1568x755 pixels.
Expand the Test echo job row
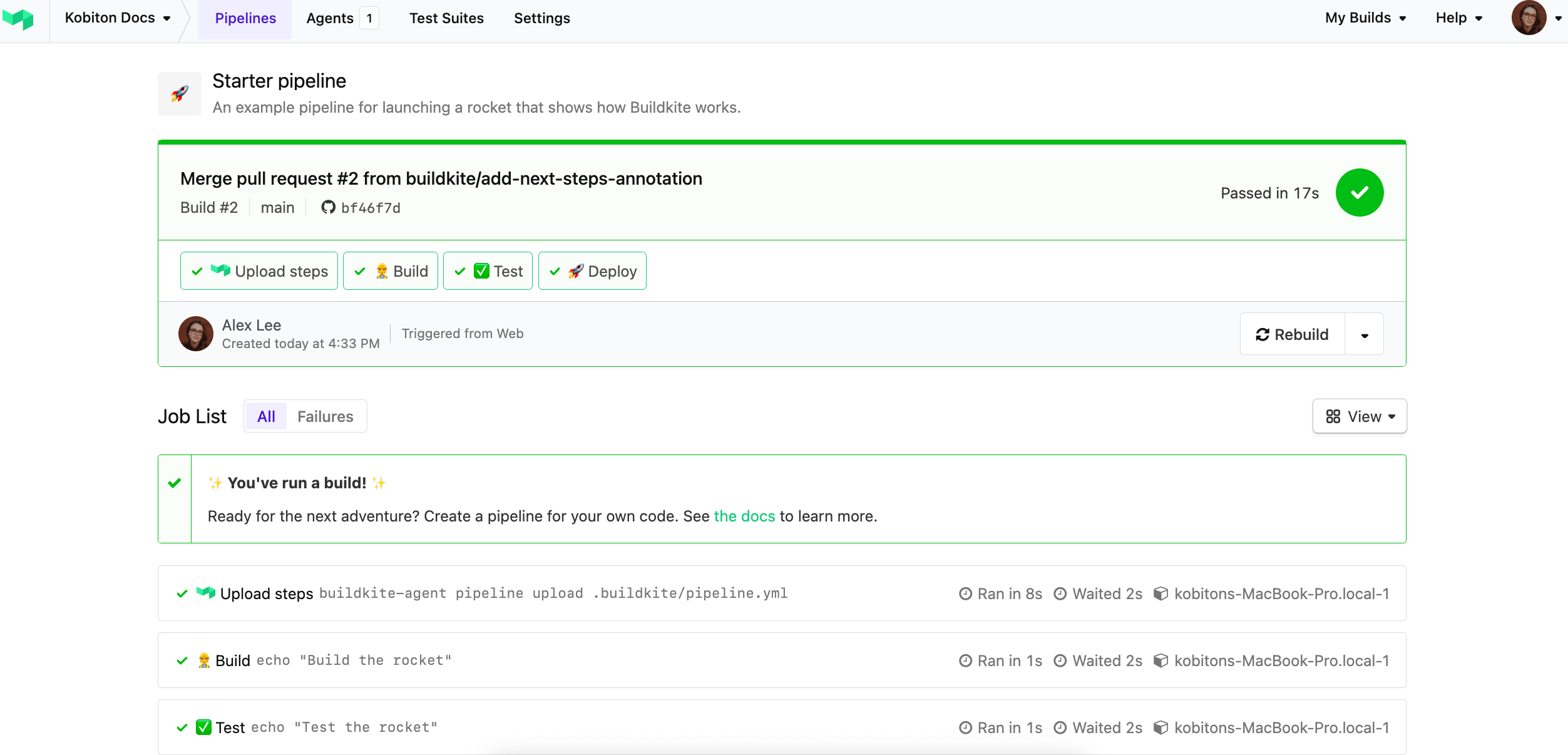(782, 727)
